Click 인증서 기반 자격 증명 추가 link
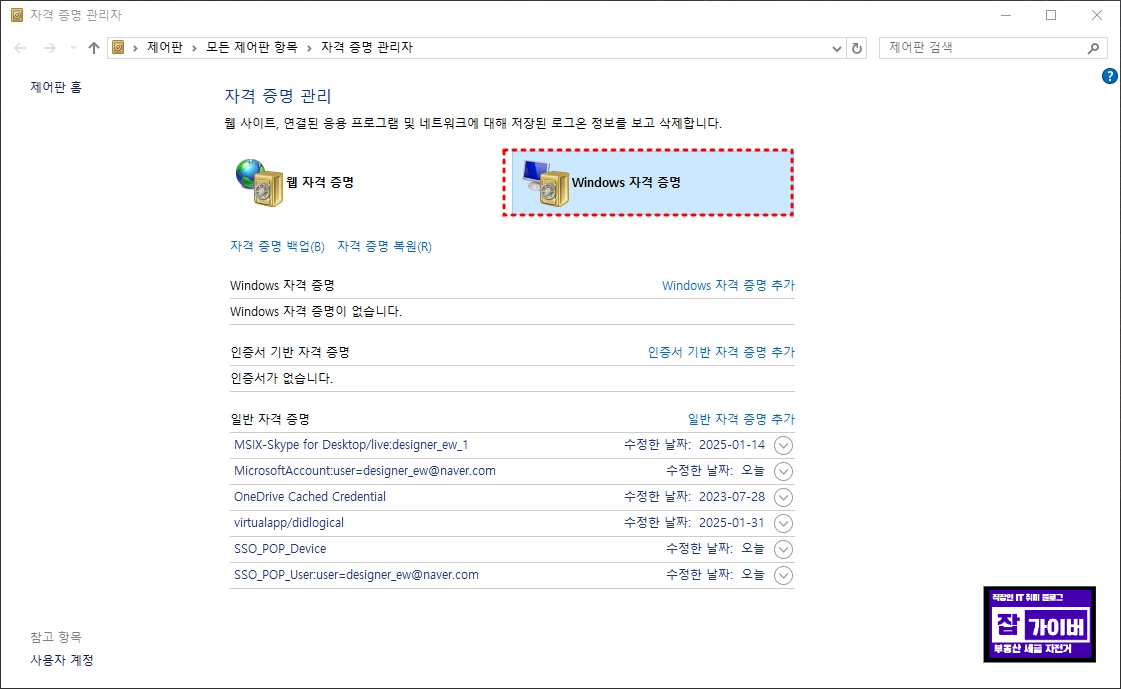1121x689 pixels. 721,352
